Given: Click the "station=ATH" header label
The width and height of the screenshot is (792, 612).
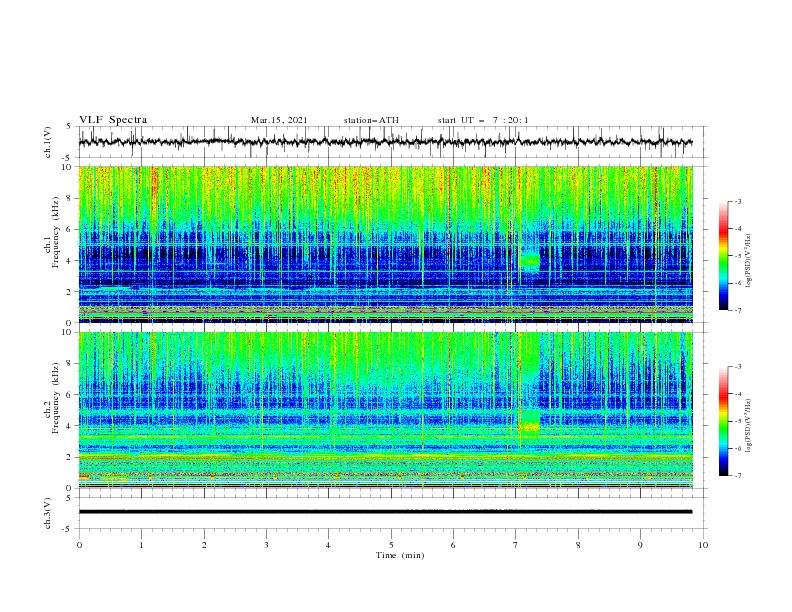Looking at the screenshot, I should 371,120.
